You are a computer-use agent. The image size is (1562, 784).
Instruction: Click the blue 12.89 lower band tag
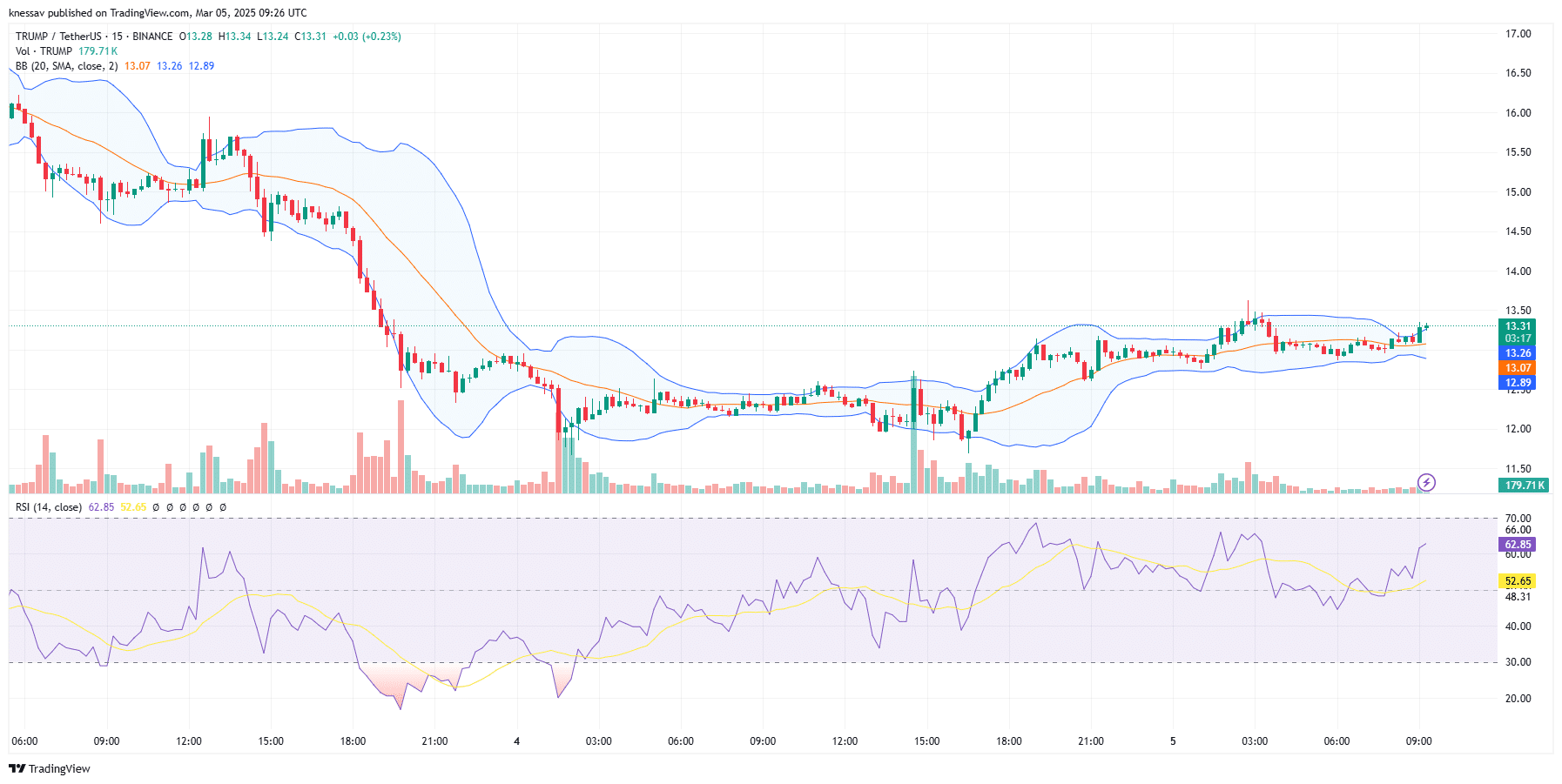tap(1518, 383)
